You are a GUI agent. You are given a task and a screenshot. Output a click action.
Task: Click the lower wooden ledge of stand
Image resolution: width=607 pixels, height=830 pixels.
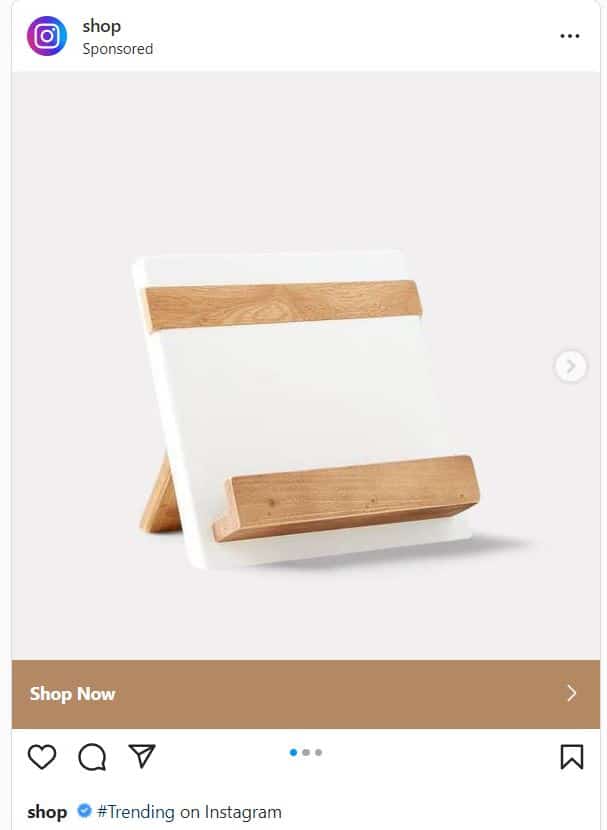point(347,498)
